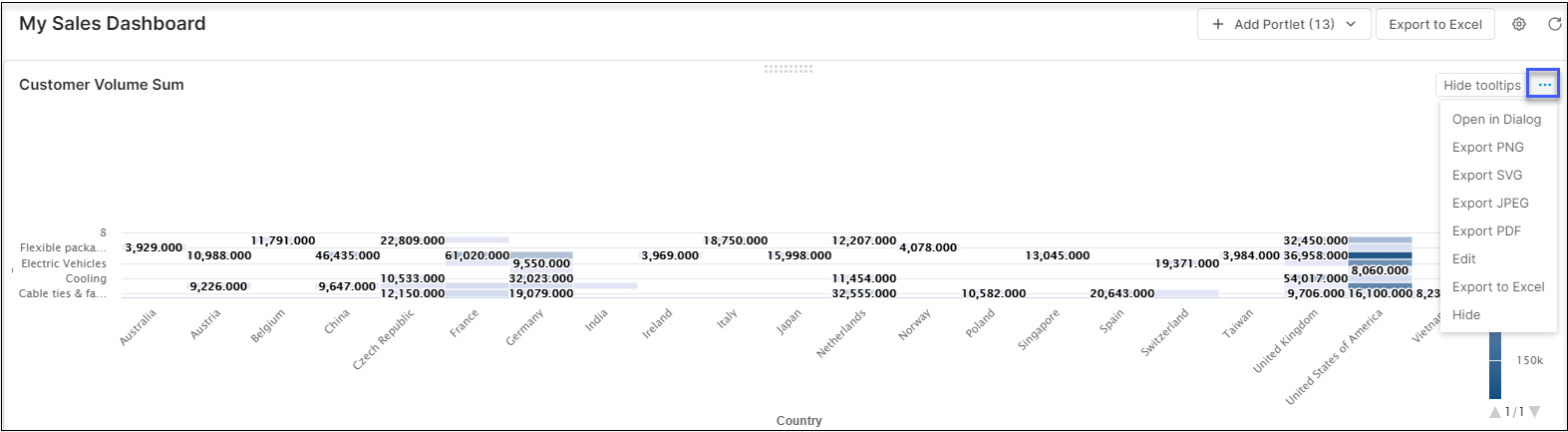The image size is (1568, 432).
Task: Toggle Hide tooltips on the chart
Action: pyautogui.click(x=1481, y=86)
